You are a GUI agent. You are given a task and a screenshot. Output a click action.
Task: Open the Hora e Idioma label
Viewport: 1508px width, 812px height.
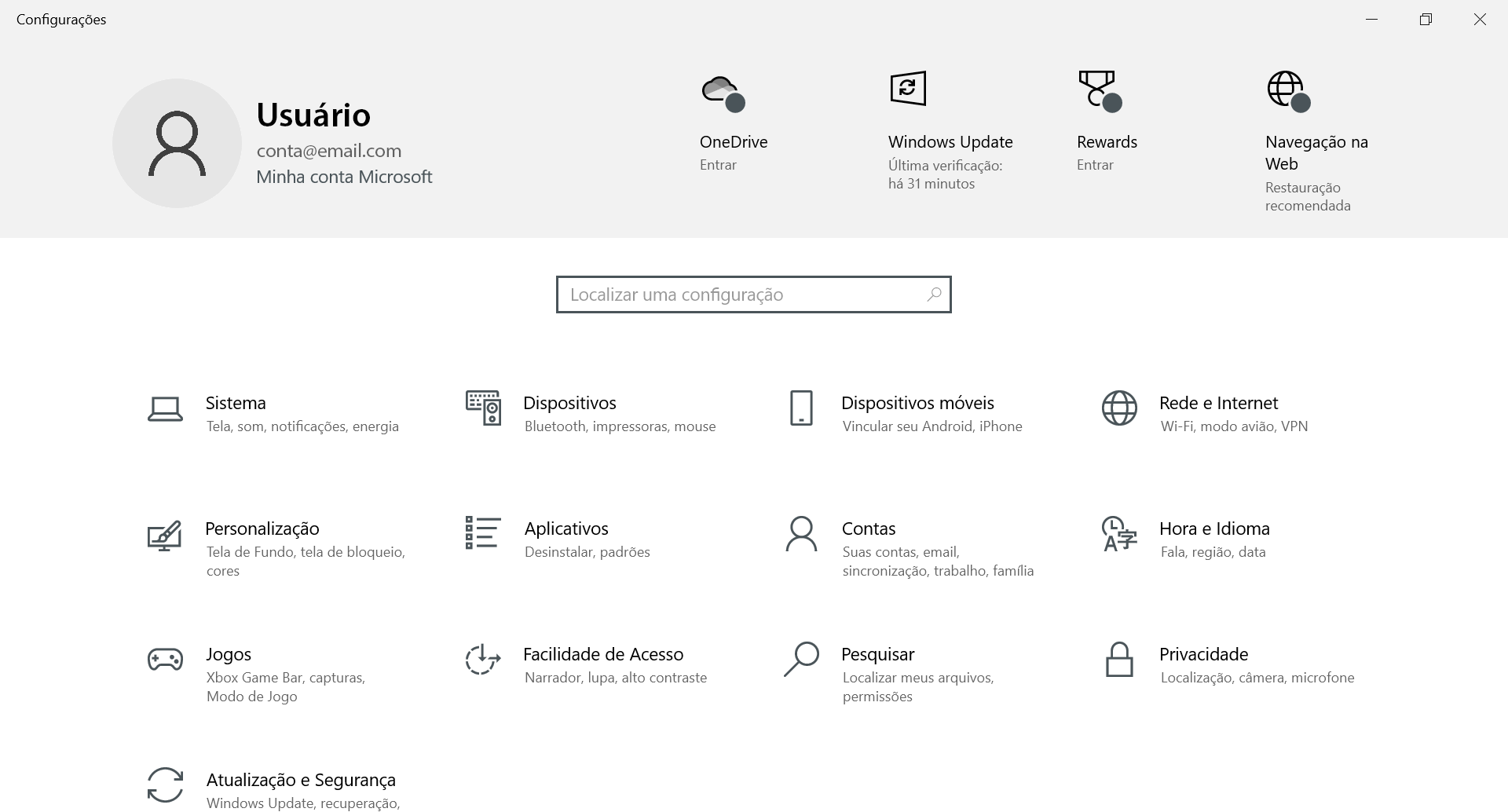[x=1214, y=529]
